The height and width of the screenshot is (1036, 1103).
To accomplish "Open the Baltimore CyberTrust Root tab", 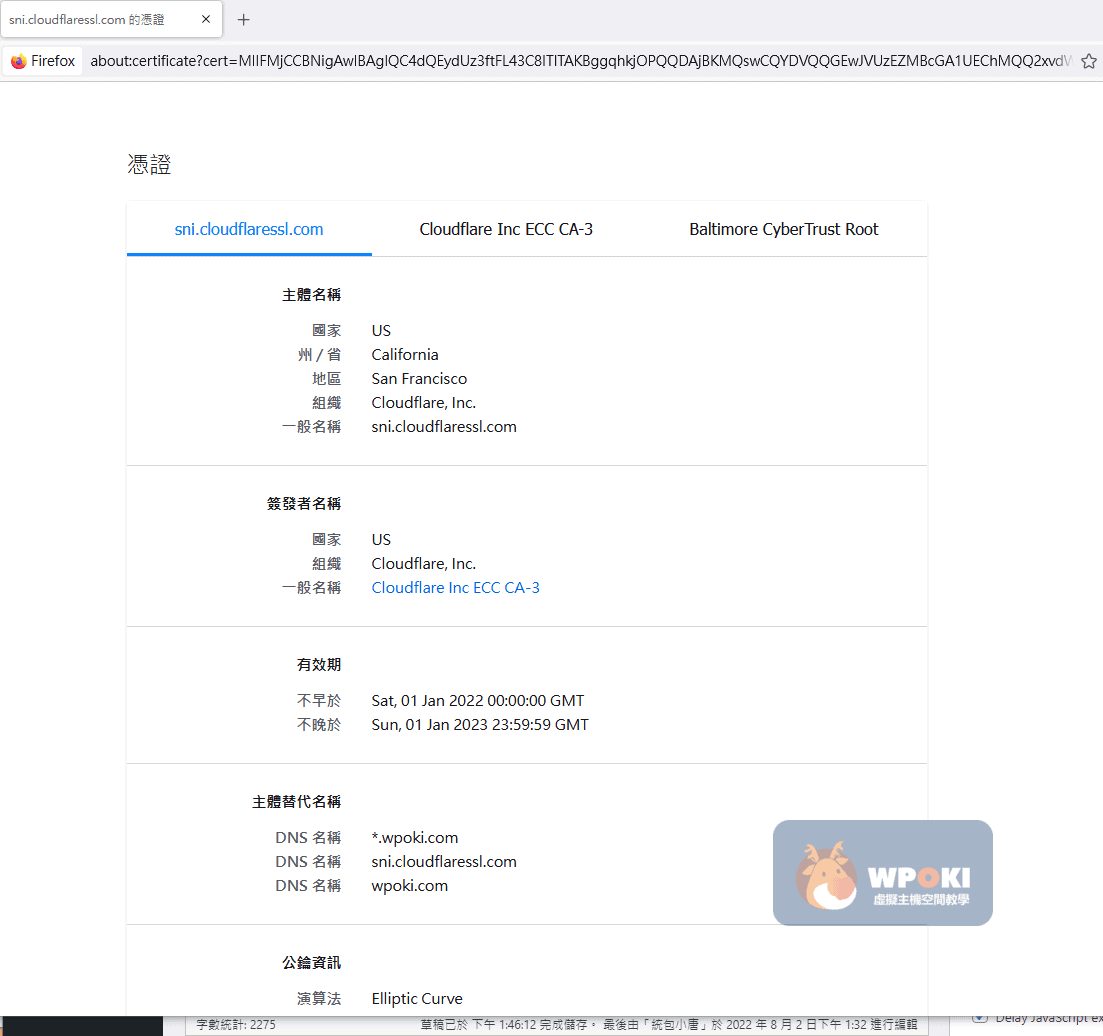I will pos(783,229).
